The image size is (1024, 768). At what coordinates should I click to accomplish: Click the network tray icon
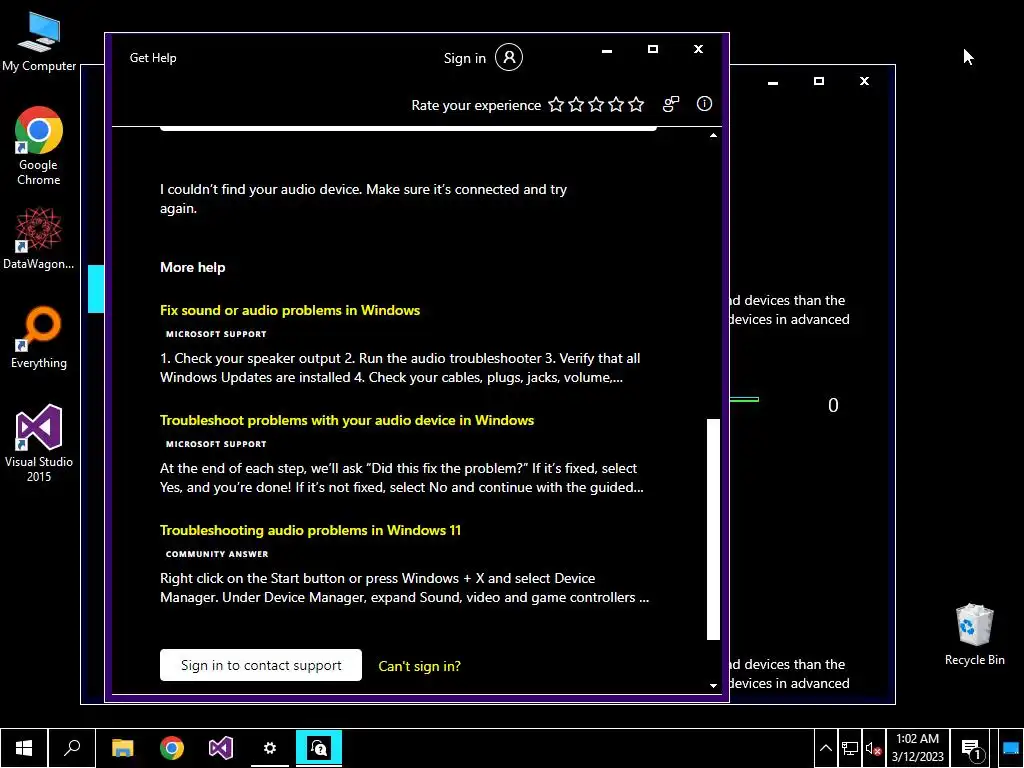tap(850, 748)
